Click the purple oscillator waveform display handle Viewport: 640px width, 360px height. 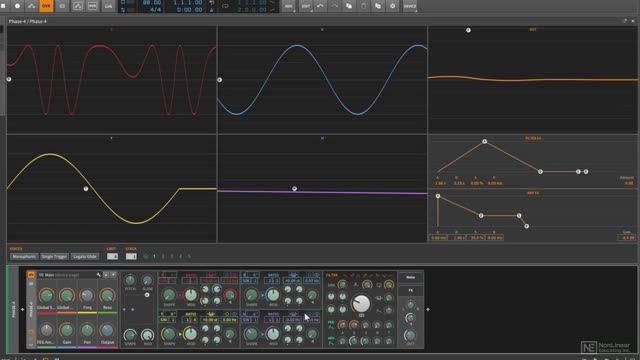(x=294, y=189)
